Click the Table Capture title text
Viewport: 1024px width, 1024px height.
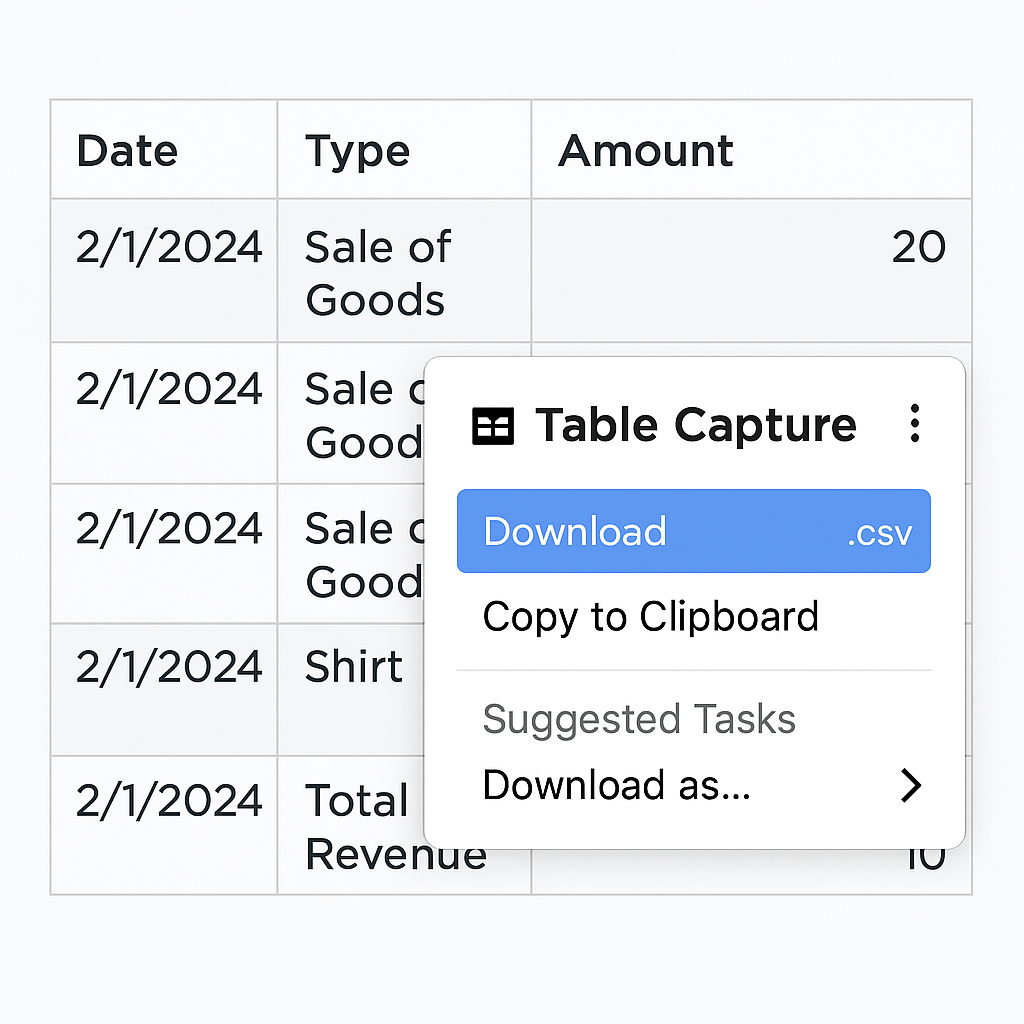click(696, 425)
